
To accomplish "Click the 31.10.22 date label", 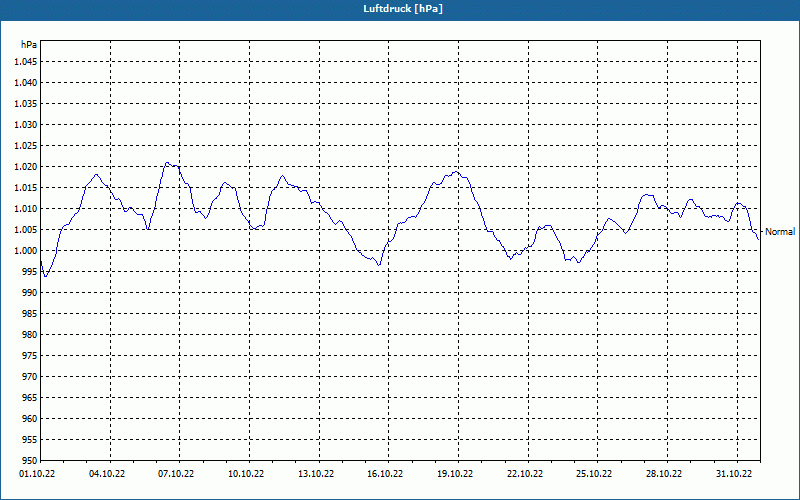I will click(734, 474).
